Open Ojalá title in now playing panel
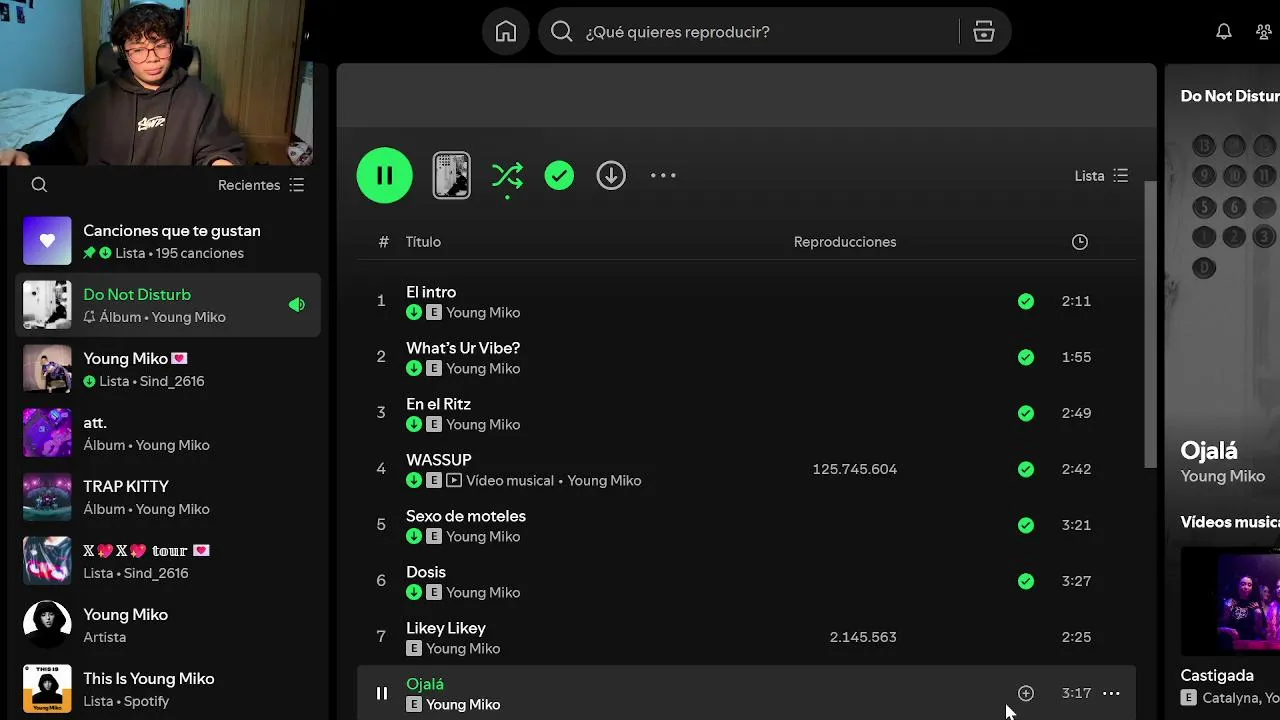The image size is (1280, 720). [1209, 450]
